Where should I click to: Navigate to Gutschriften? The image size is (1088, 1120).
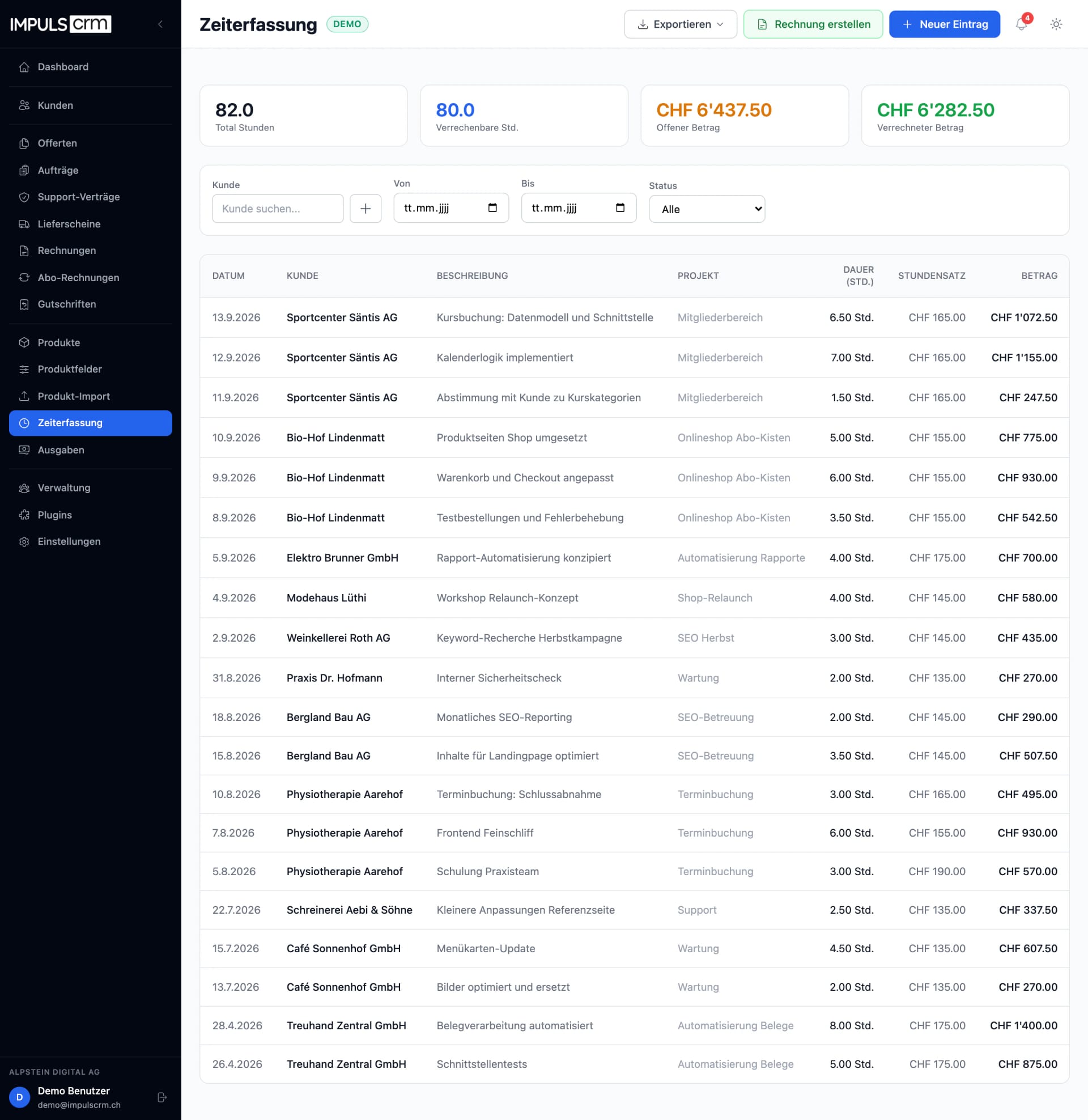90,304
